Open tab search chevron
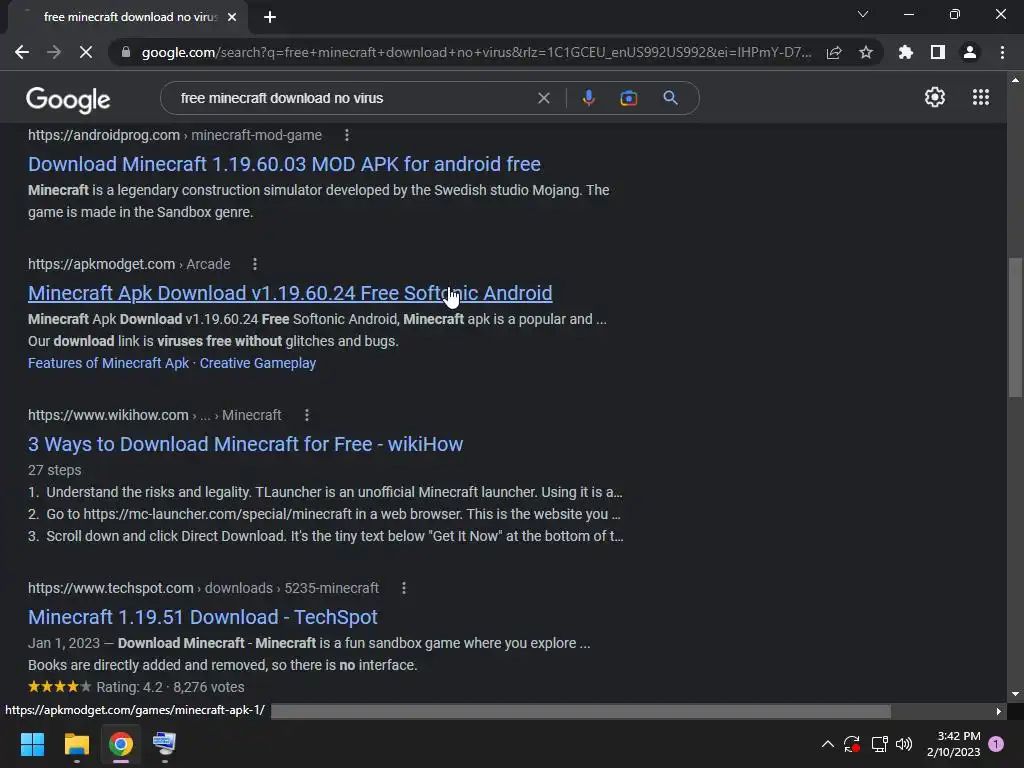 863,14
